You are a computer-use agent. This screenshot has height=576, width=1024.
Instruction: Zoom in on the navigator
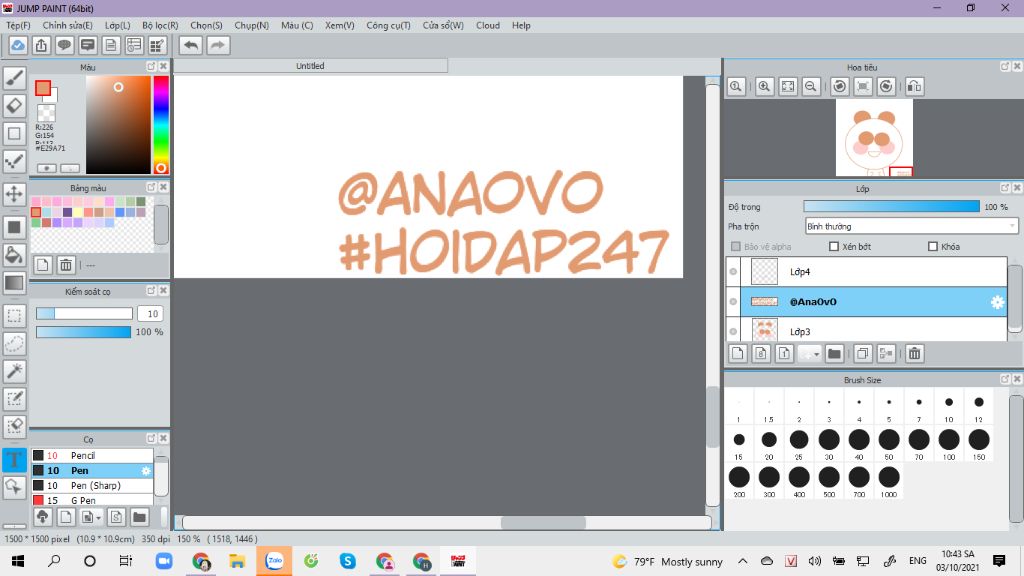(x=764, y=86)
